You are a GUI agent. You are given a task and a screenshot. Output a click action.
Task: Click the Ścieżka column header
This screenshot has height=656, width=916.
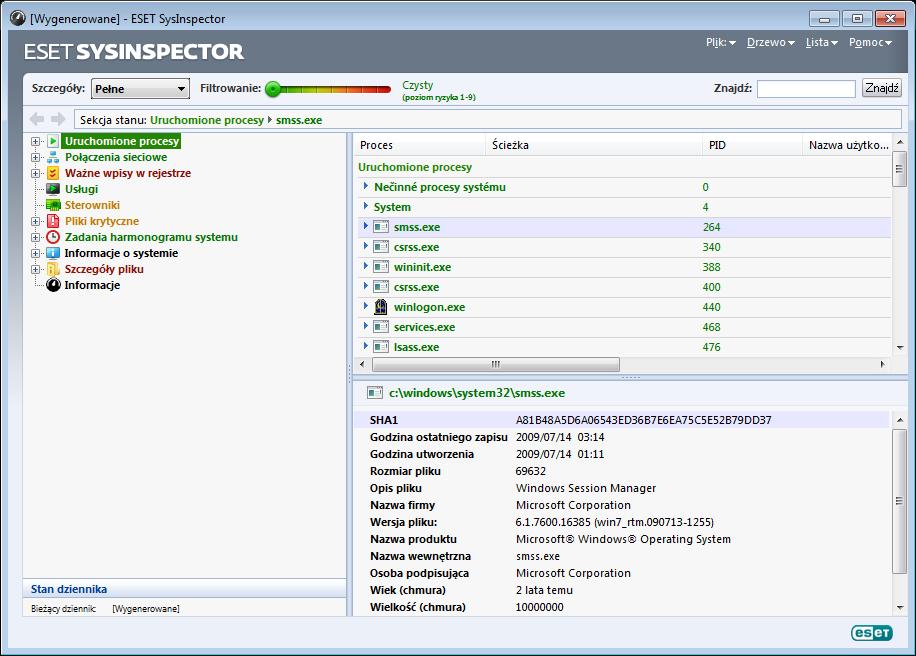(594, 145)
